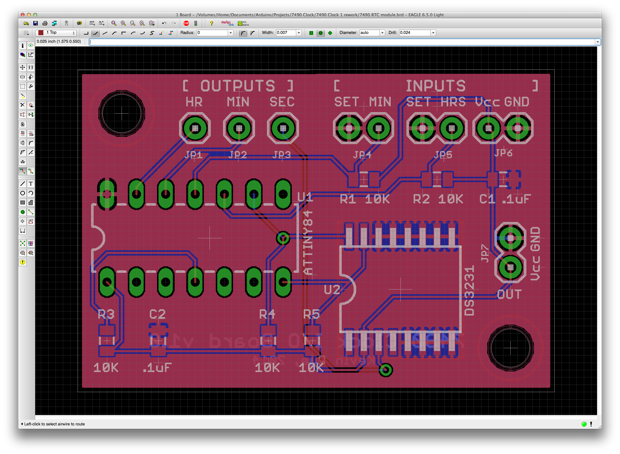Toggle the grid settings button
The height and width of the screenshot is (454, 620).
point(26,33)
